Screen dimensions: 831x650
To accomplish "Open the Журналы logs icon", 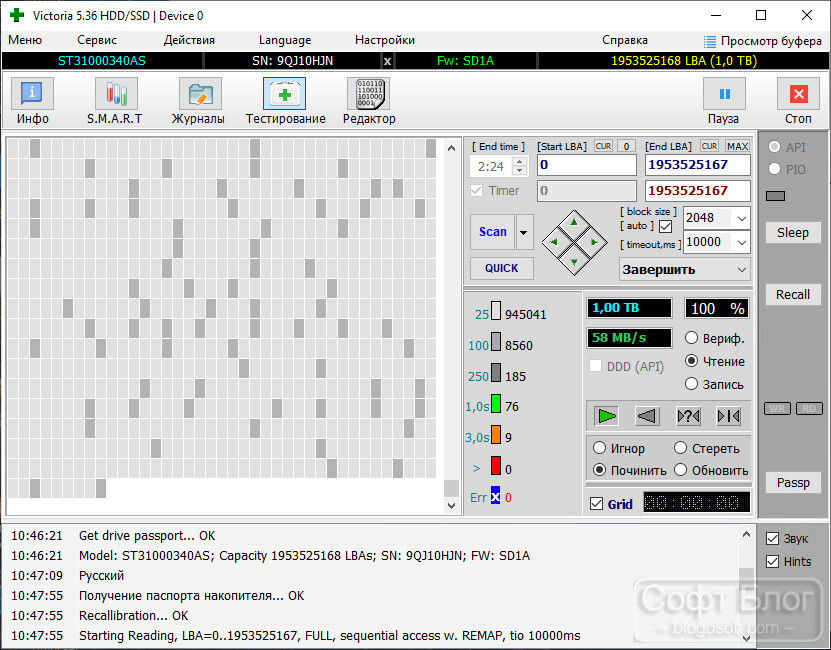I will [x=200, y=94].
